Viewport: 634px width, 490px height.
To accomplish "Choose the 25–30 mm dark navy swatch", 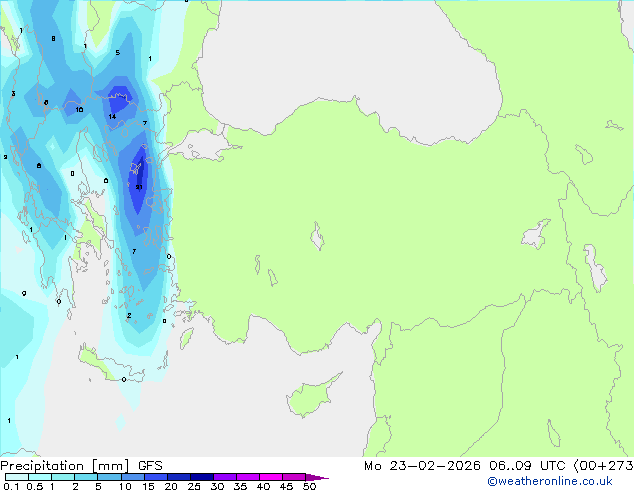I will (x=201, y=477).
